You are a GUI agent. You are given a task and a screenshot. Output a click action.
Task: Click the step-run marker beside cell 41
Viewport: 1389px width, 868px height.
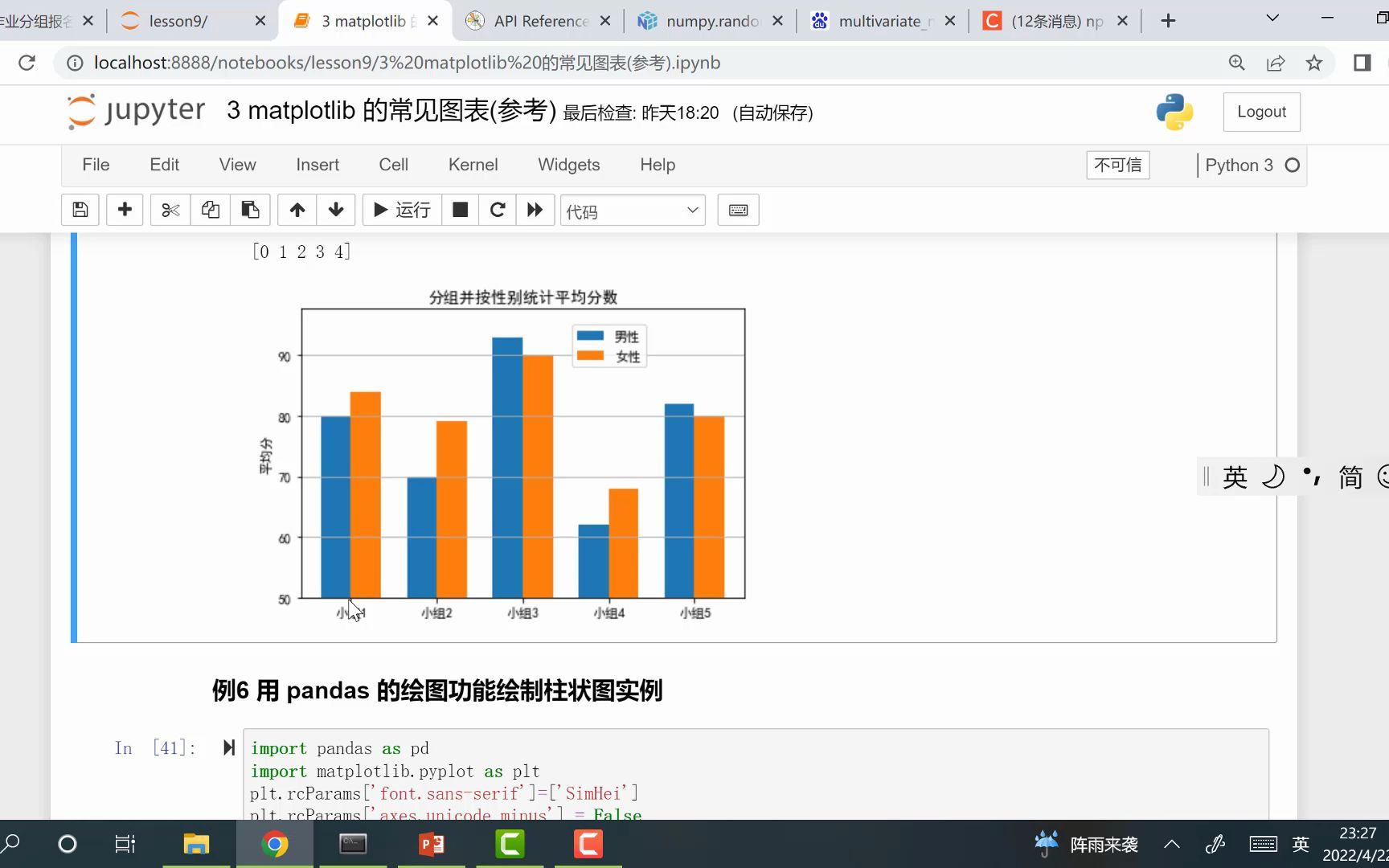click(229, 747)
